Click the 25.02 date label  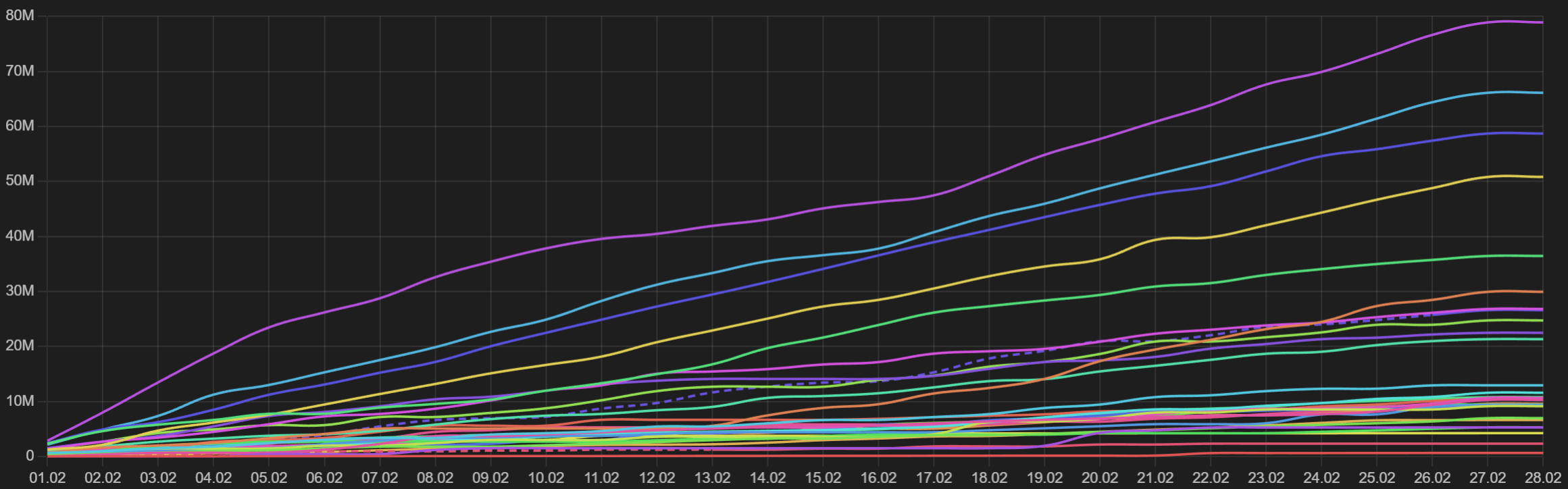[1377, 478]
